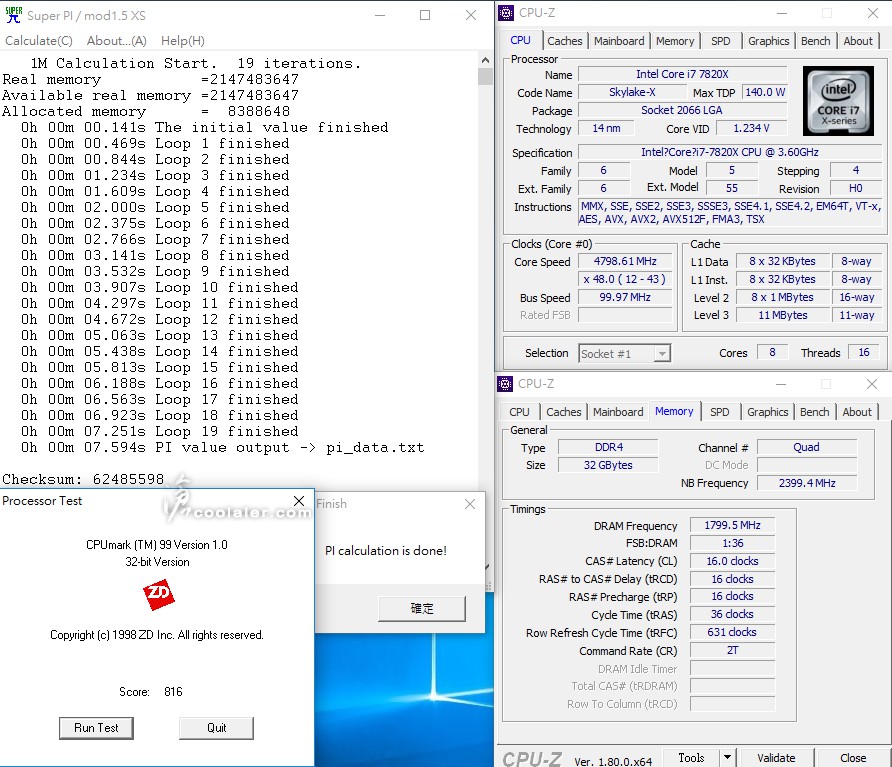Open Mainboard tab in upper CPU-Z window
The image size is (892, 767).
(x=619, y=41)
